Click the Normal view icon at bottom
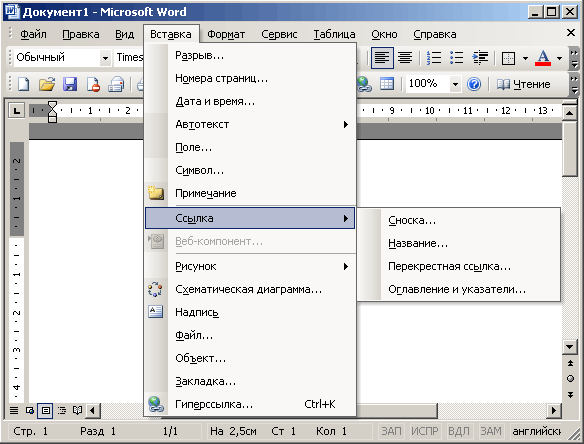 (14, 411)
